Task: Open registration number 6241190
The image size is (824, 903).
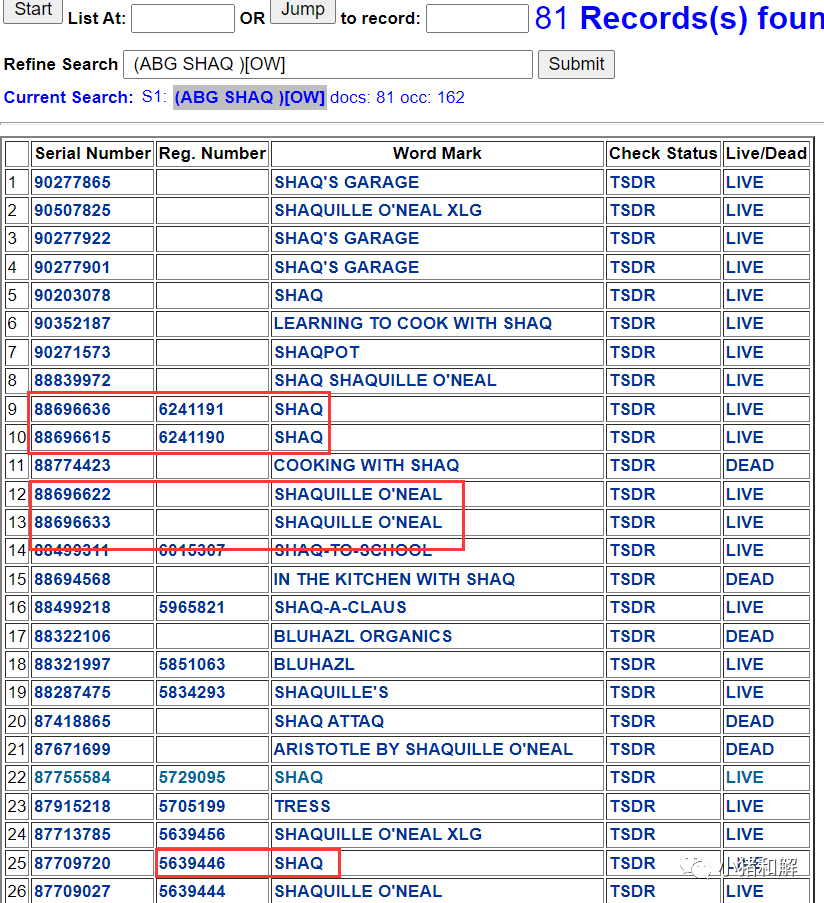Action: tap(191, 438)
